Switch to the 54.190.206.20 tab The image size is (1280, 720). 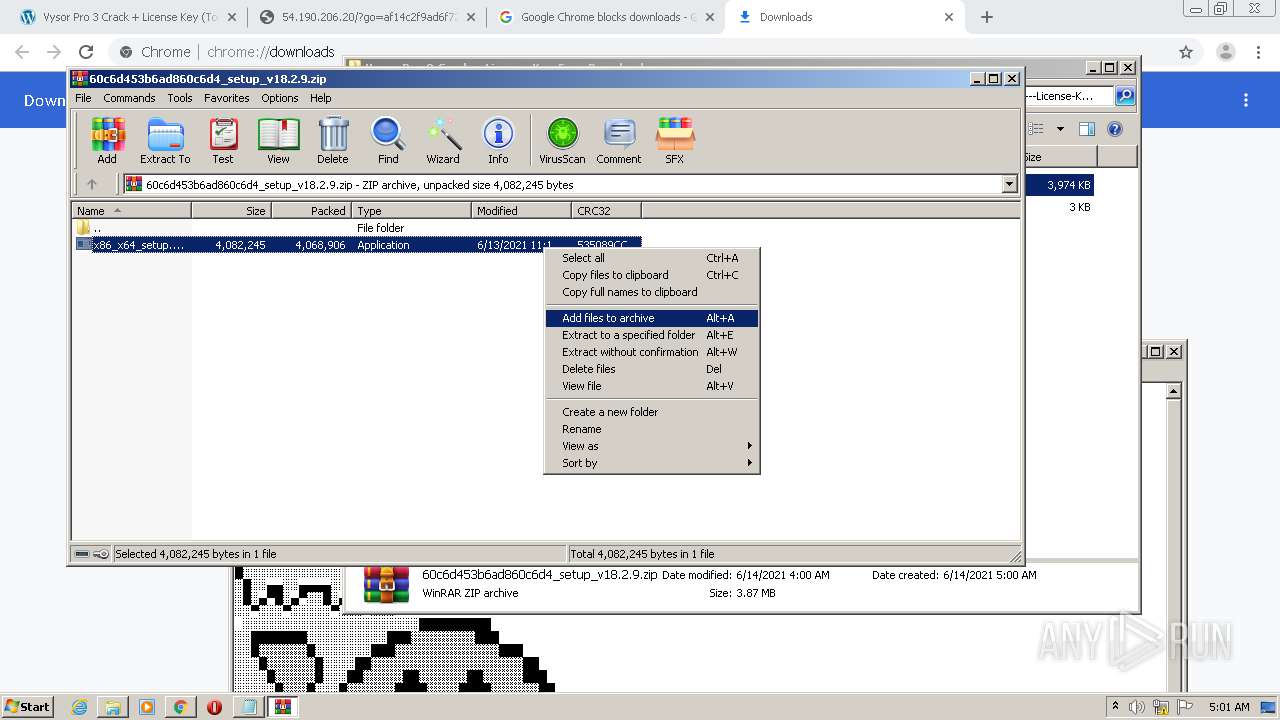pos(367,17)
